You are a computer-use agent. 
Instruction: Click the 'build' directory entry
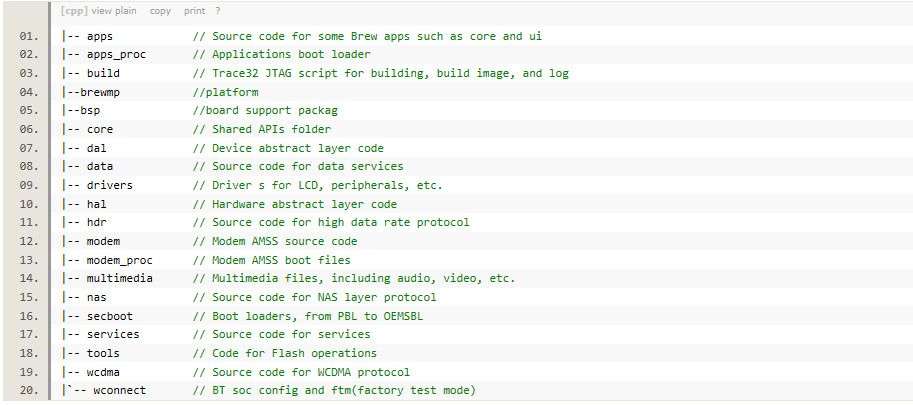pyautogui.click(x=103, y=73)
